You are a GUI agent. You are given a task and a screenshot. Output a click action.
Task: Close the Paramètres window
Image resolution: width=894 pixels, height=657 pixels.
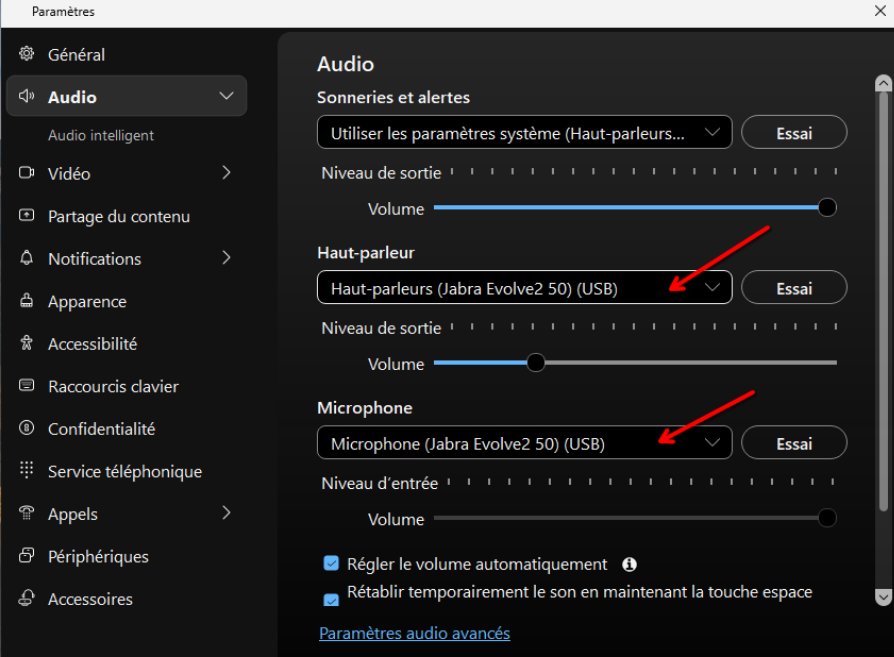pyautogui.click(x=880, y=11)
